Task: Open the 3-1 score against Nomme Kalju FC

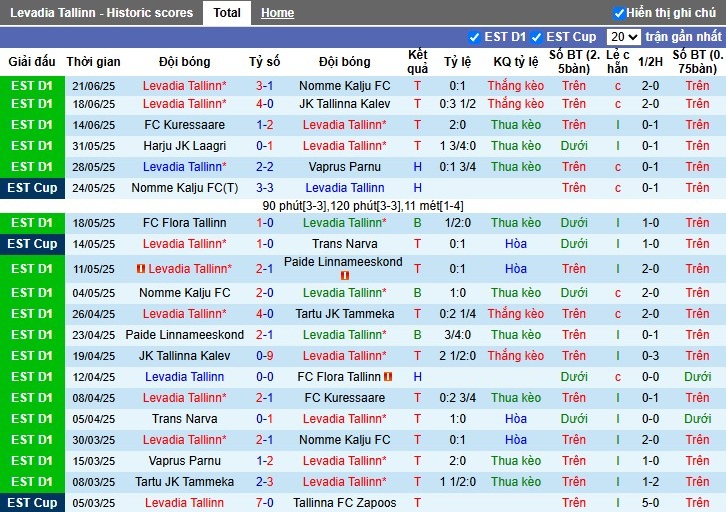Action: pyautogui.click(x=264, y=86)
